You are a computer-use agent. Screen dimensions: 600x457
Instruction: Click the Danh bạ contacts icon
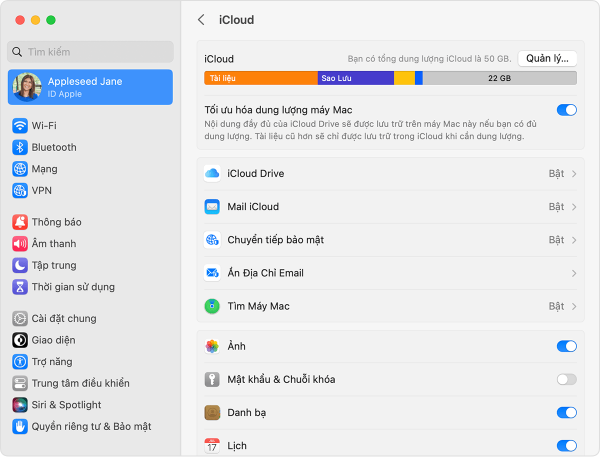(x=212, y=413)
